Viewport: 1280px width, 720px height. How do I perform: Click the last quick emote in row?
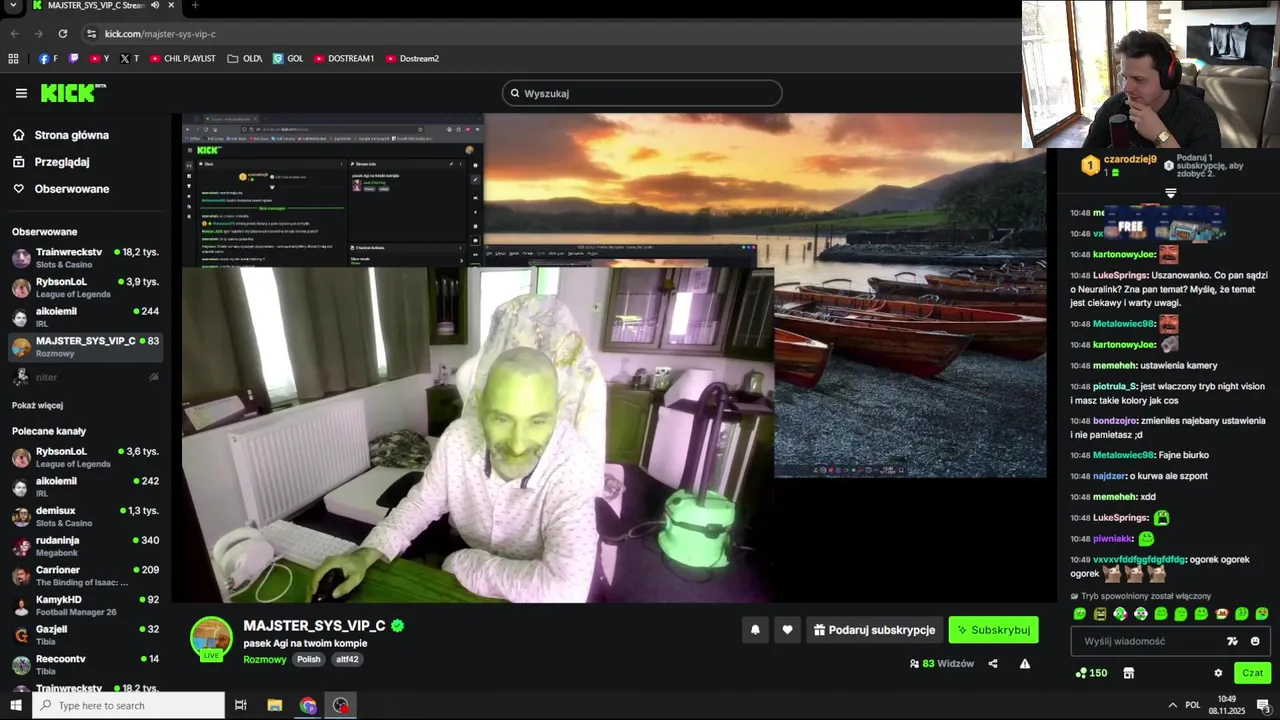coord(1262,614)
